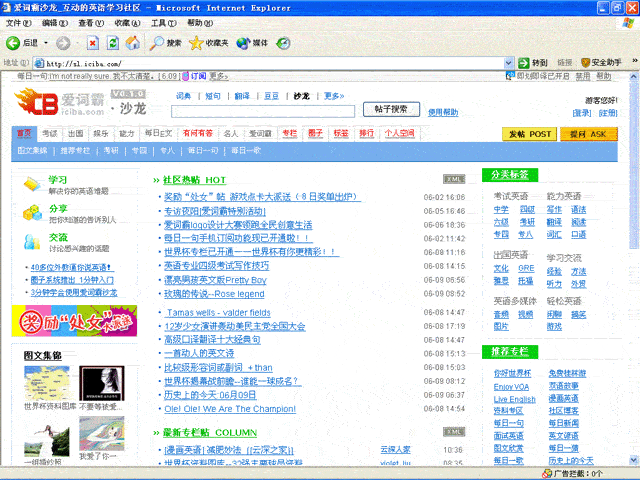Click the Forward arrow toolbar button
Image resolution: width=640 pixels, height=480 pixels.
click(x=63, y=43)
